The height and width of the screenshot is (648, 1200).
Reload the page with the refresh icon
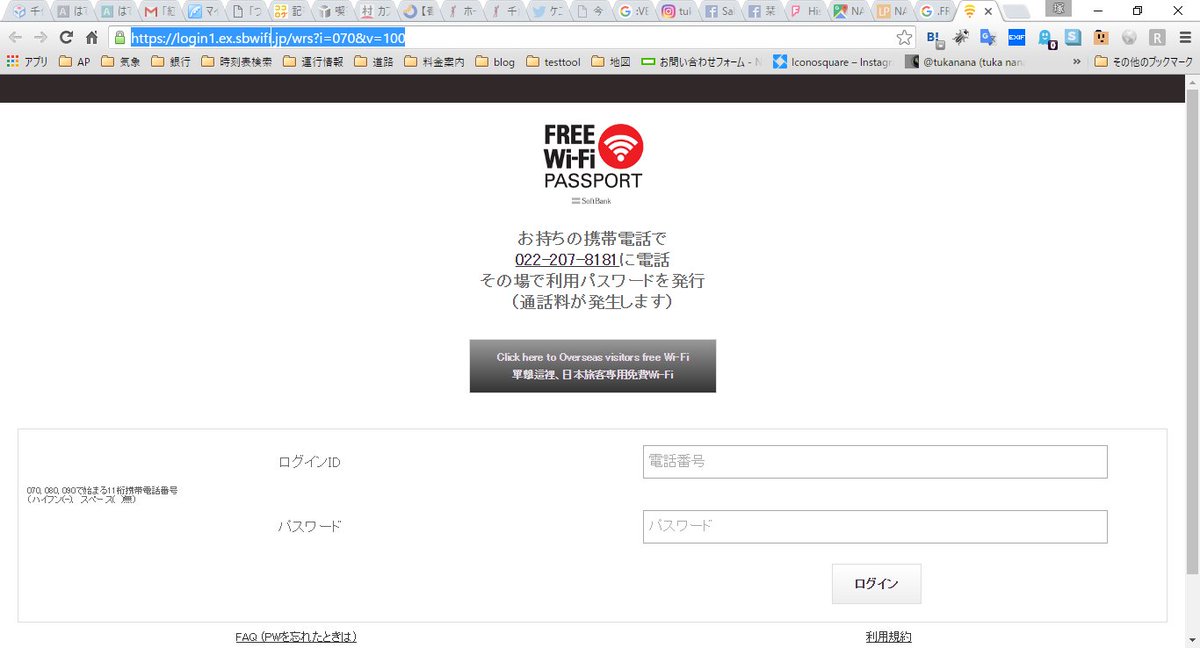pyautogui.click(x=66, y=38)
